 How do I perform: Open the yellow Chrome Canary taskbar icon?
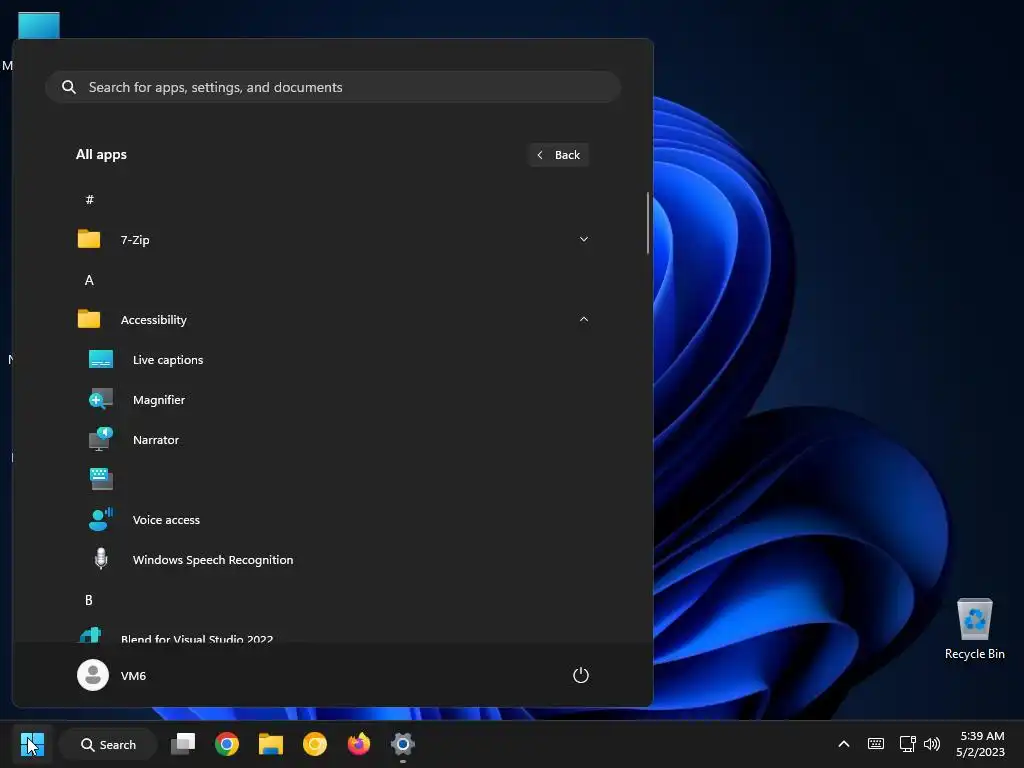(315, 744)
